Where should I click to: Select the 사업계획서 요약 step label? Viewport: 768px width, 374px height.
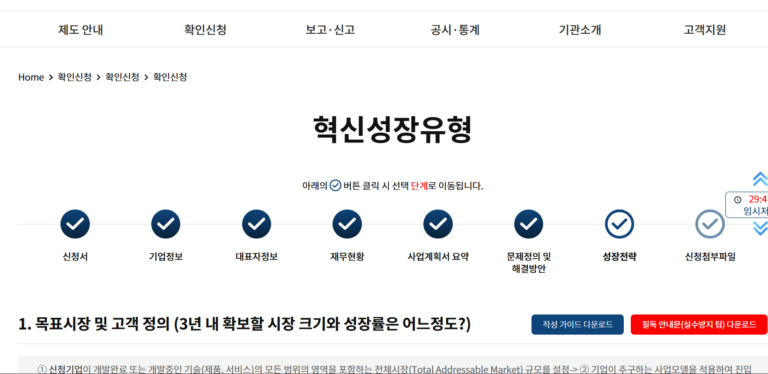tap(438, 257)
